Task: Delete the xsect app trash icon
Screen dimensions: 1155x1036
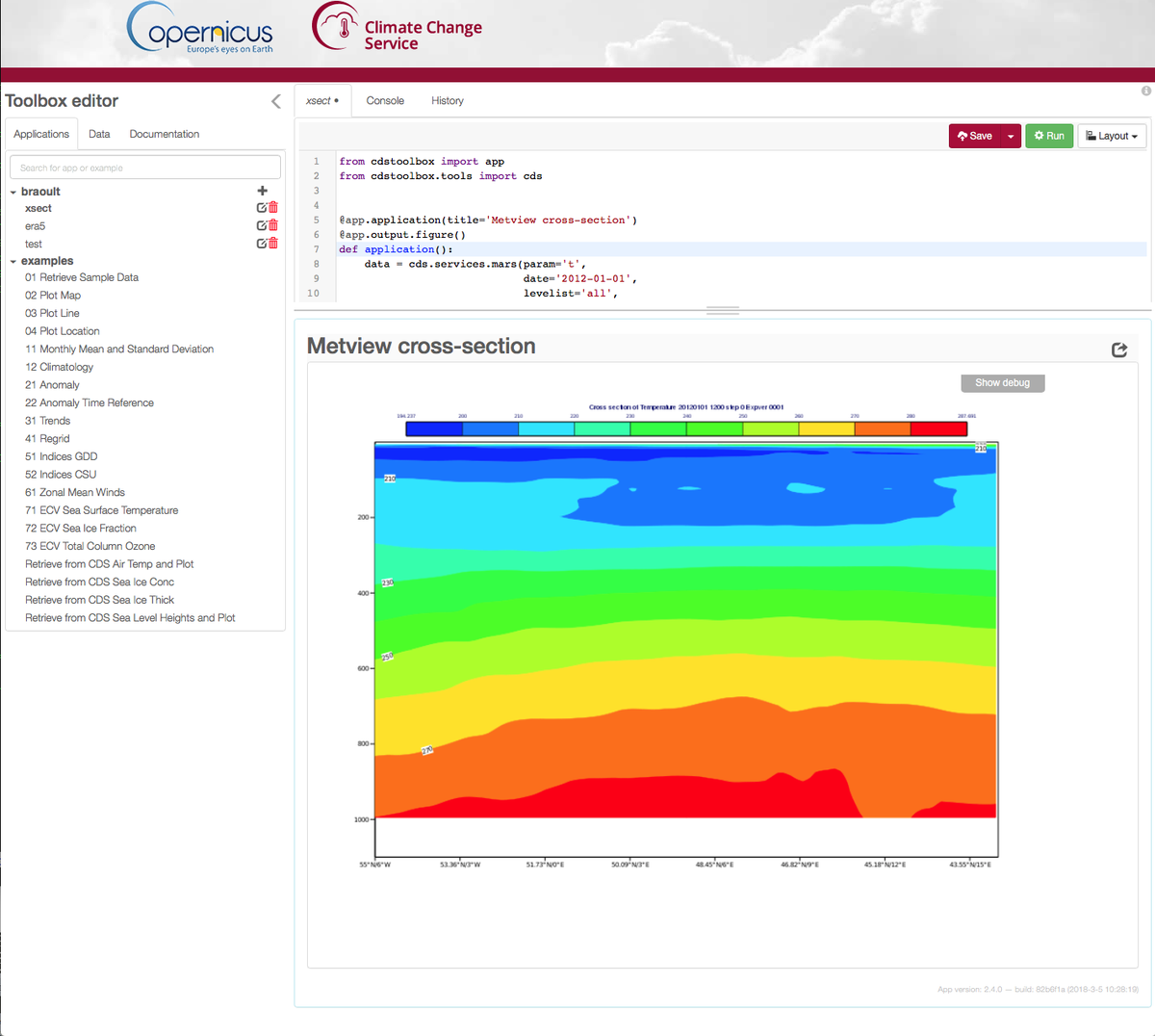Action: point(273,208)
